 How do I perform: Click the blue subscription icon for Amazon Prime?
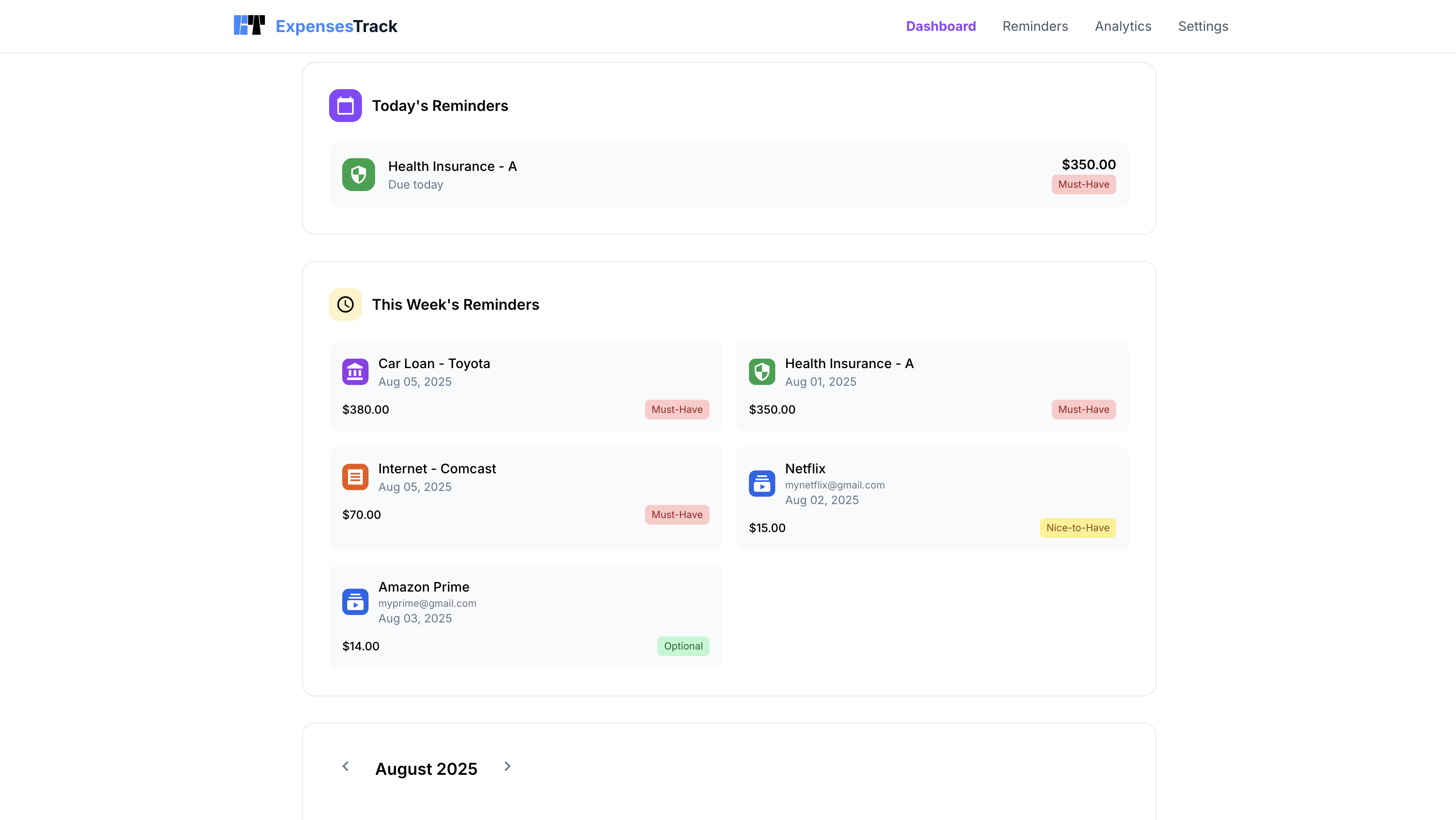point(355,602)
